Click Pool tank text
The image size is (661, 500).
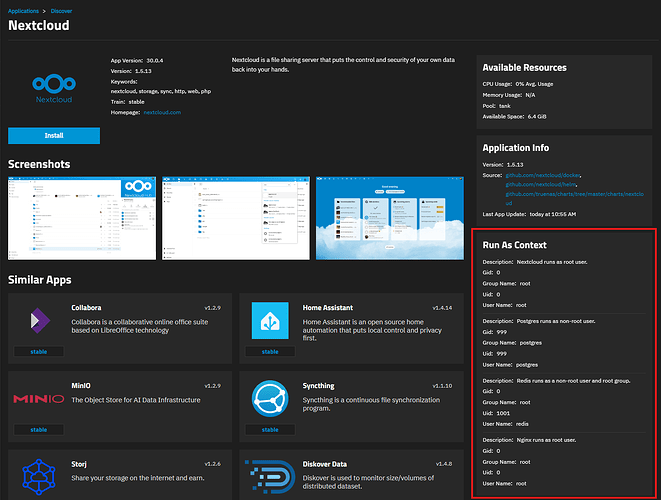(x=496, y=106)
